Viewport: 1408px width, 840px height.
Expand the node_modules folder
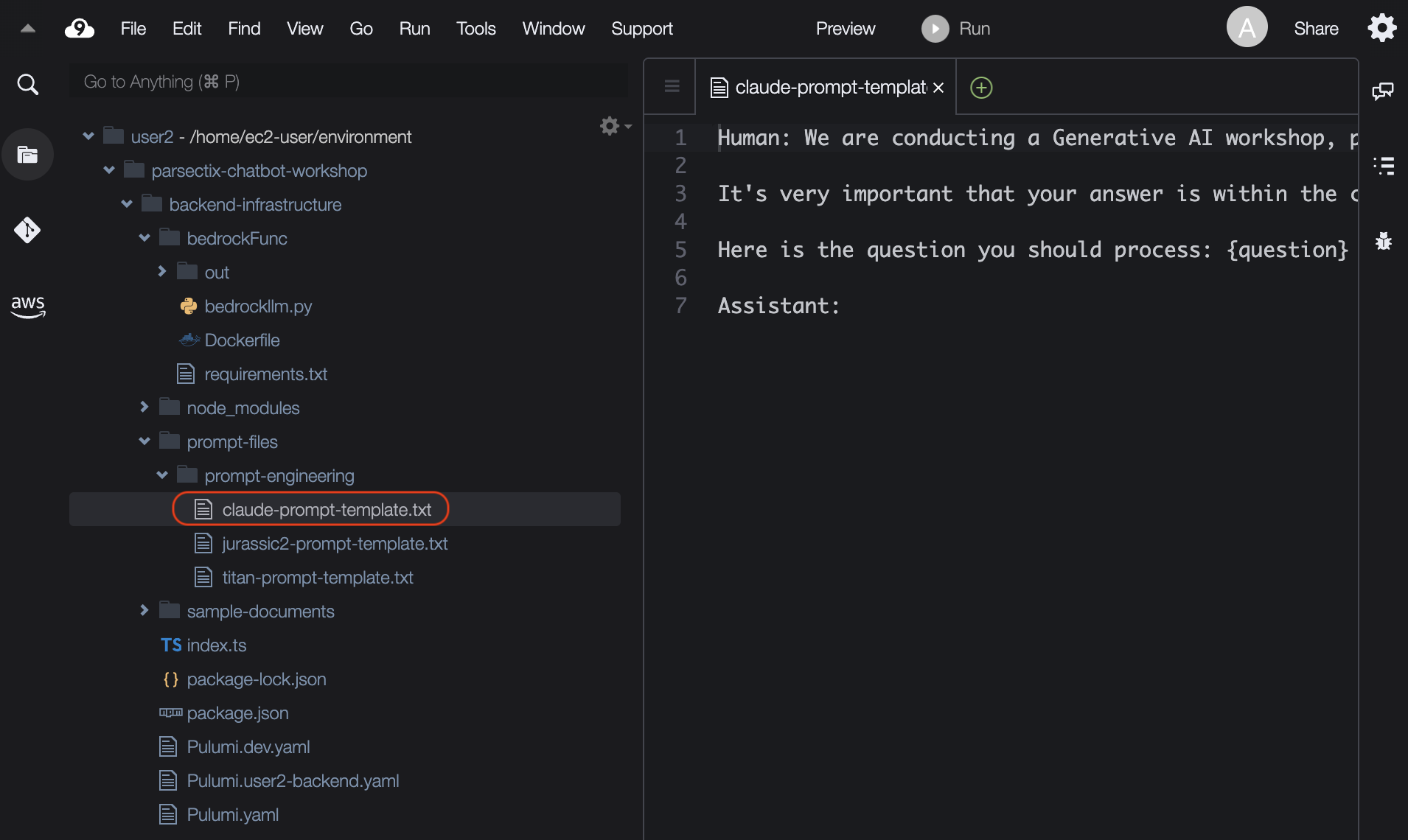pos(144,407)
